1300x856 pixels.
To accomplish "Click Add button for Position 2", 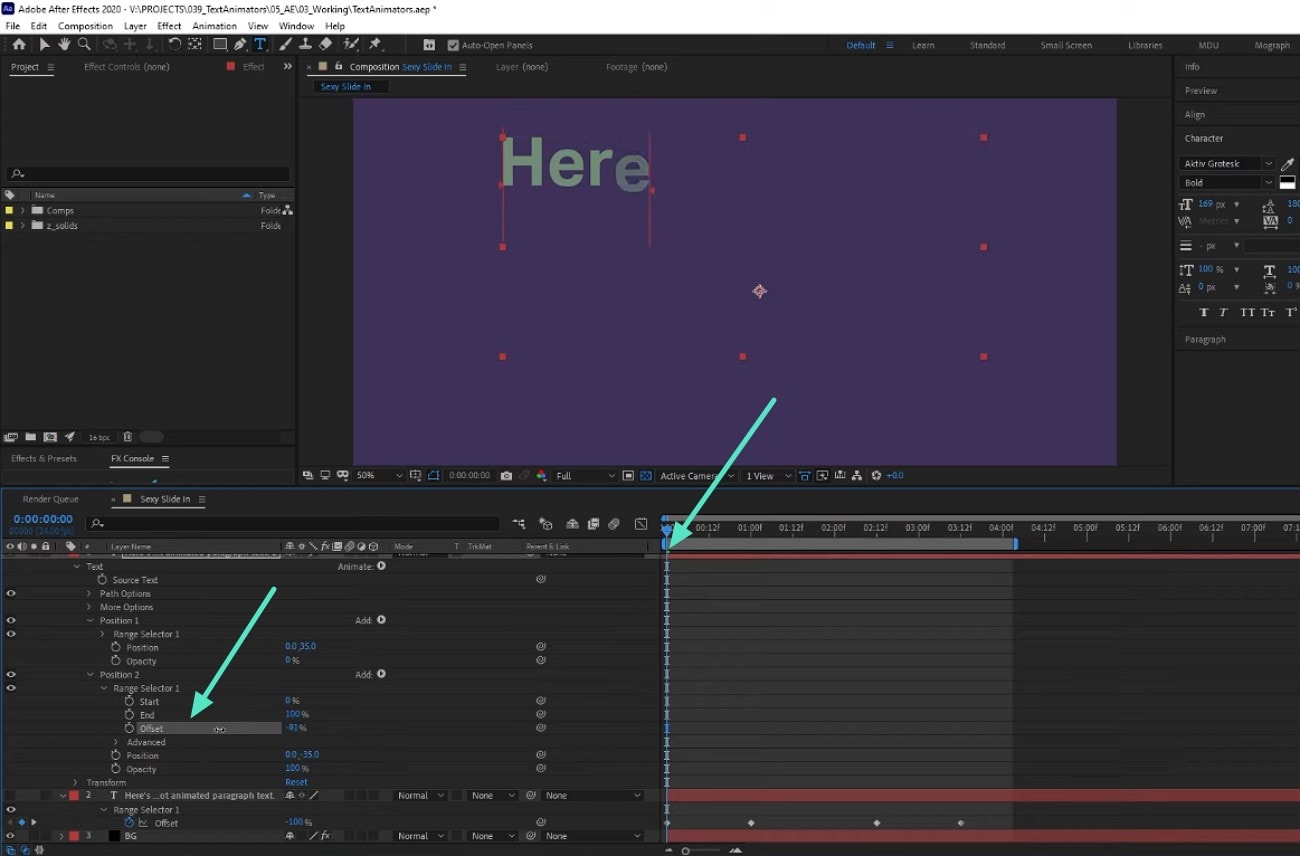I will (x=381, y=674).
